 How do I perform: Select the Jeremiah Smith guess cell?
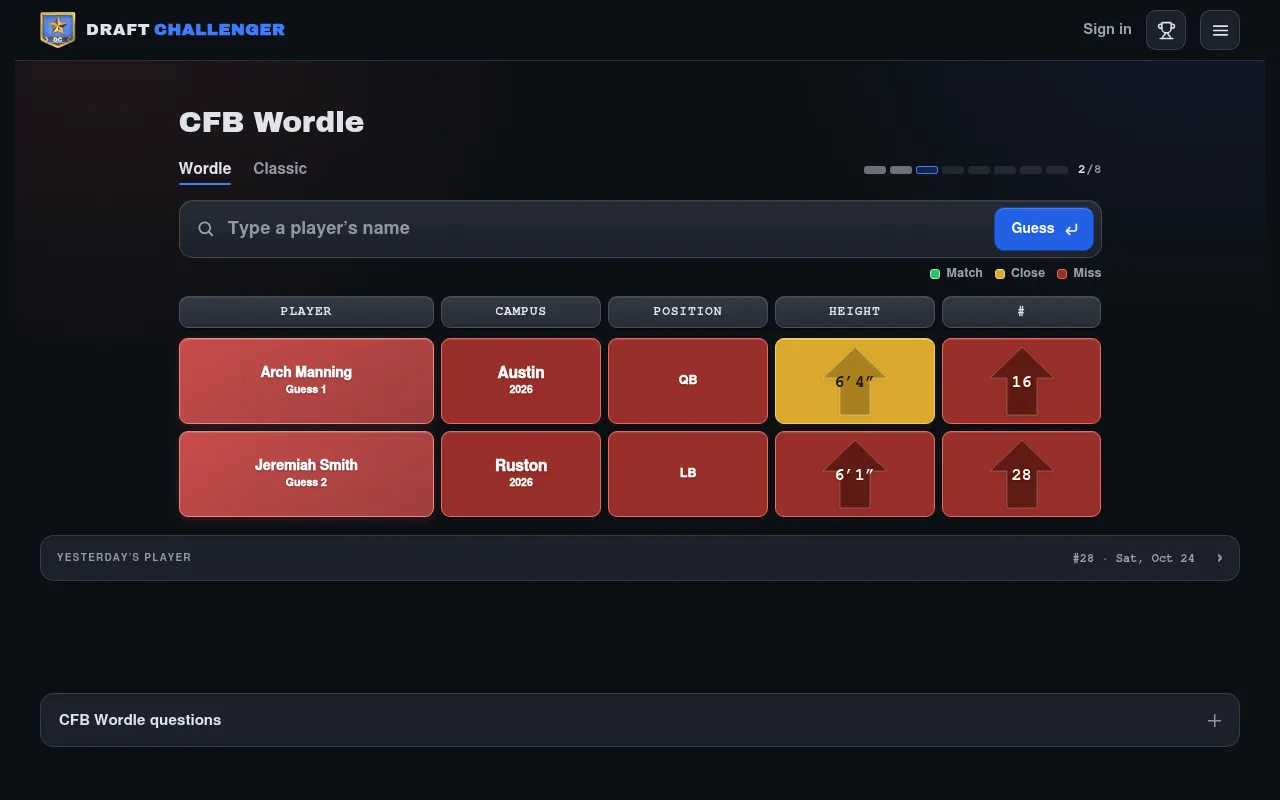pyautogui.click(x=306, y=474)
